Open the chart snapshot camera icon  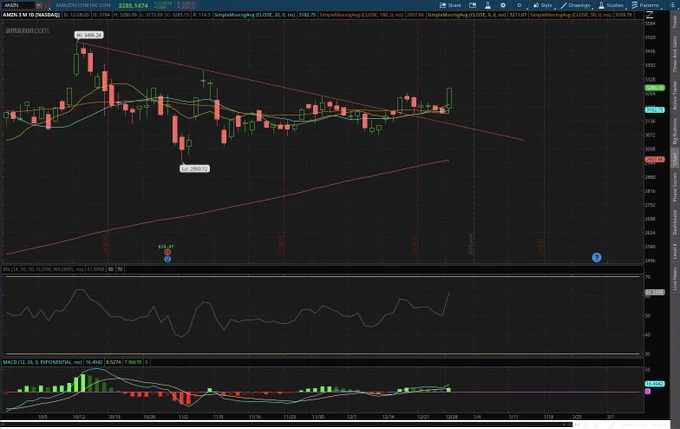pyautogui.click(x=473, y=5)
